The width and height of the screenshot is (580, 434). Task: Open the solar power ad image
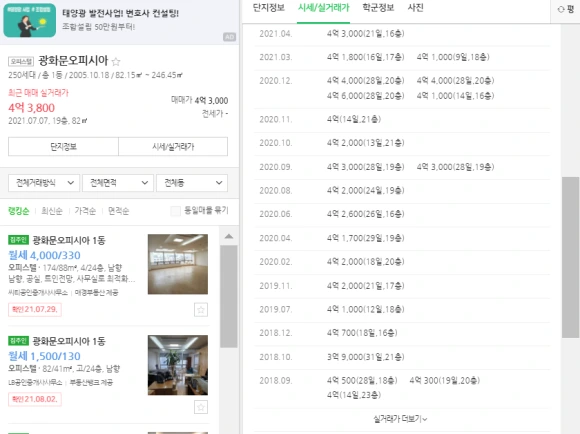[30, 20]
